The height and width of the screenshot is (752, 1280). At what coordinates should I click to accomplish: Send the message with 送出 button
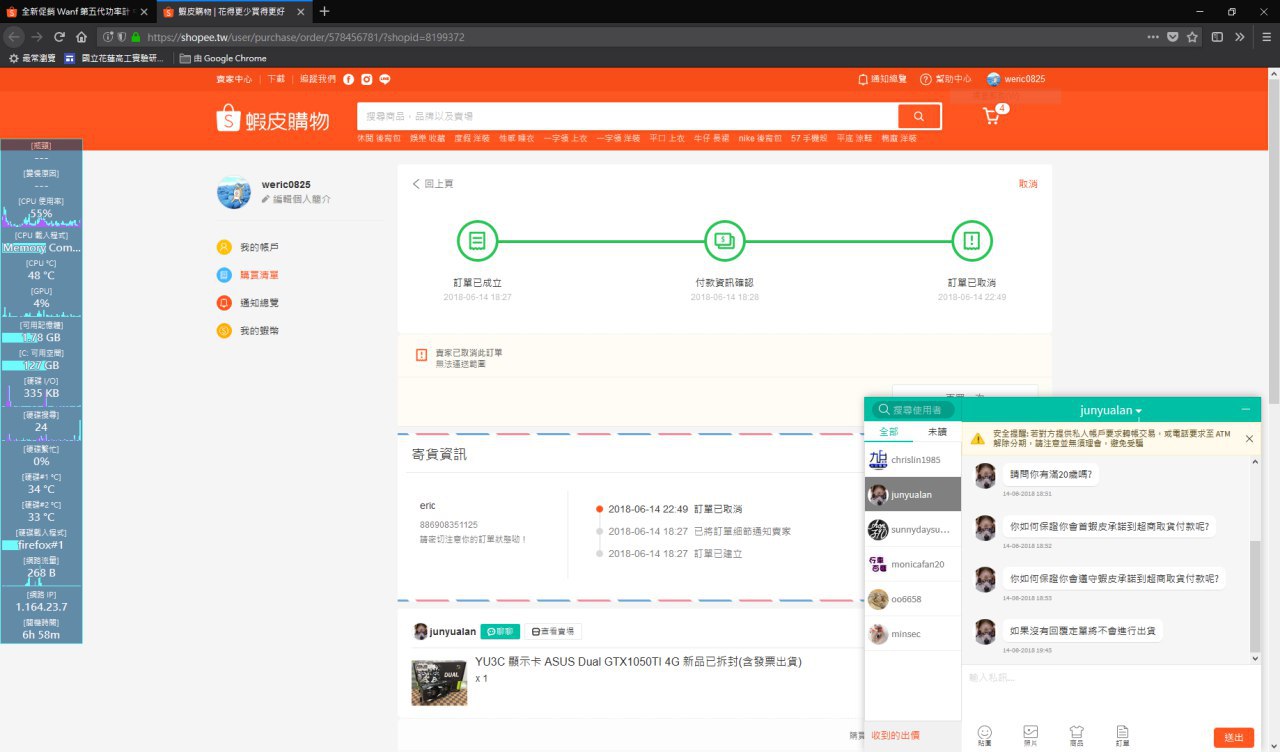tap(1234, 738)
